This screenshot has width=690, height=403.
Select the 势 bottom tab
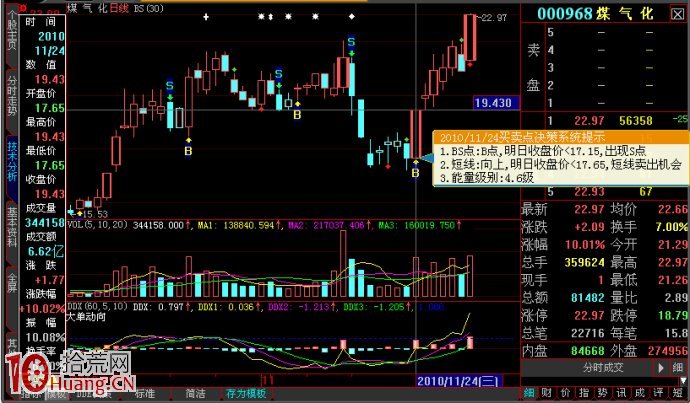[x=602, y=393]
